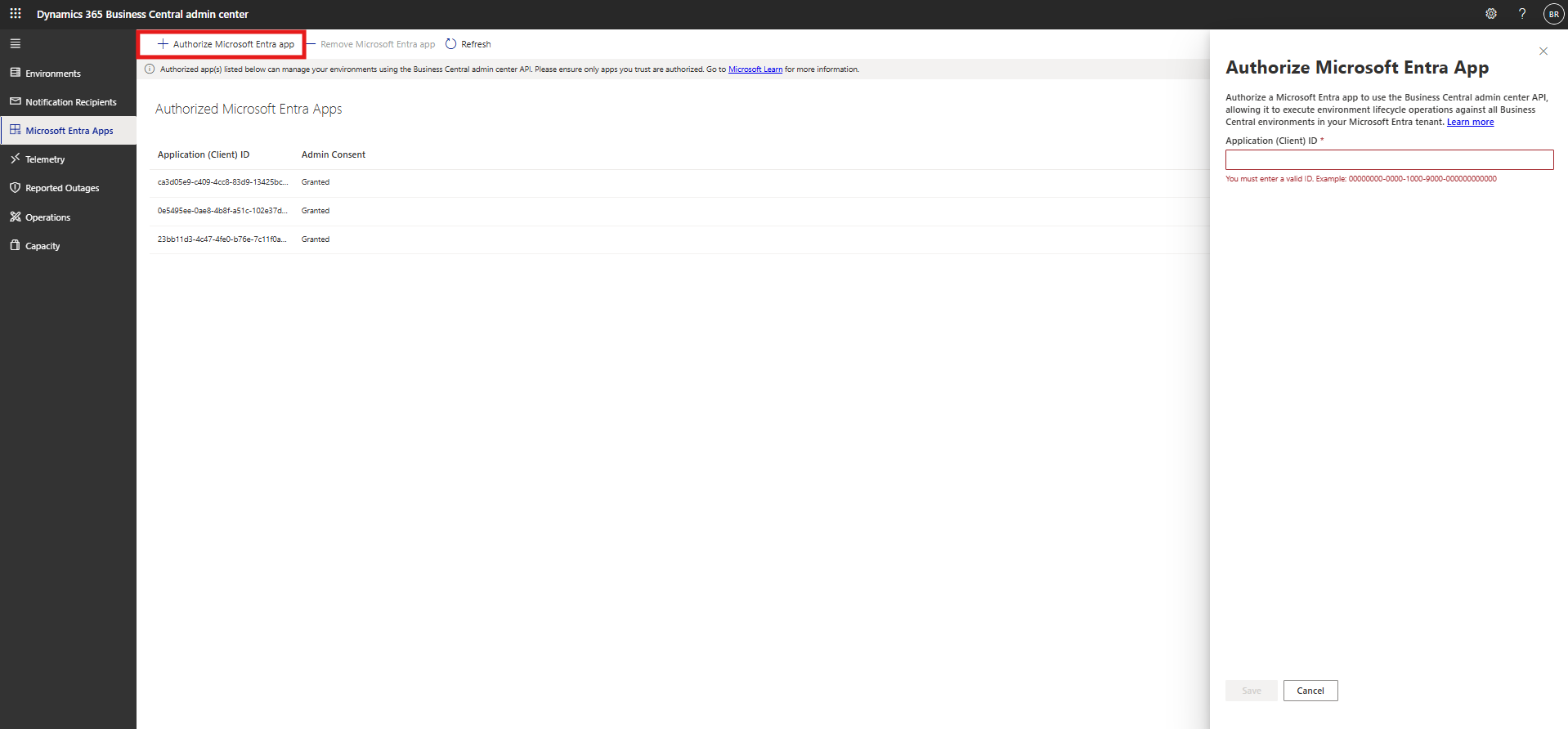This screenshot has width=1568, height=729.
Task: Select Microsoft Entra Apps in sidebar
Action: coord(68,131)
